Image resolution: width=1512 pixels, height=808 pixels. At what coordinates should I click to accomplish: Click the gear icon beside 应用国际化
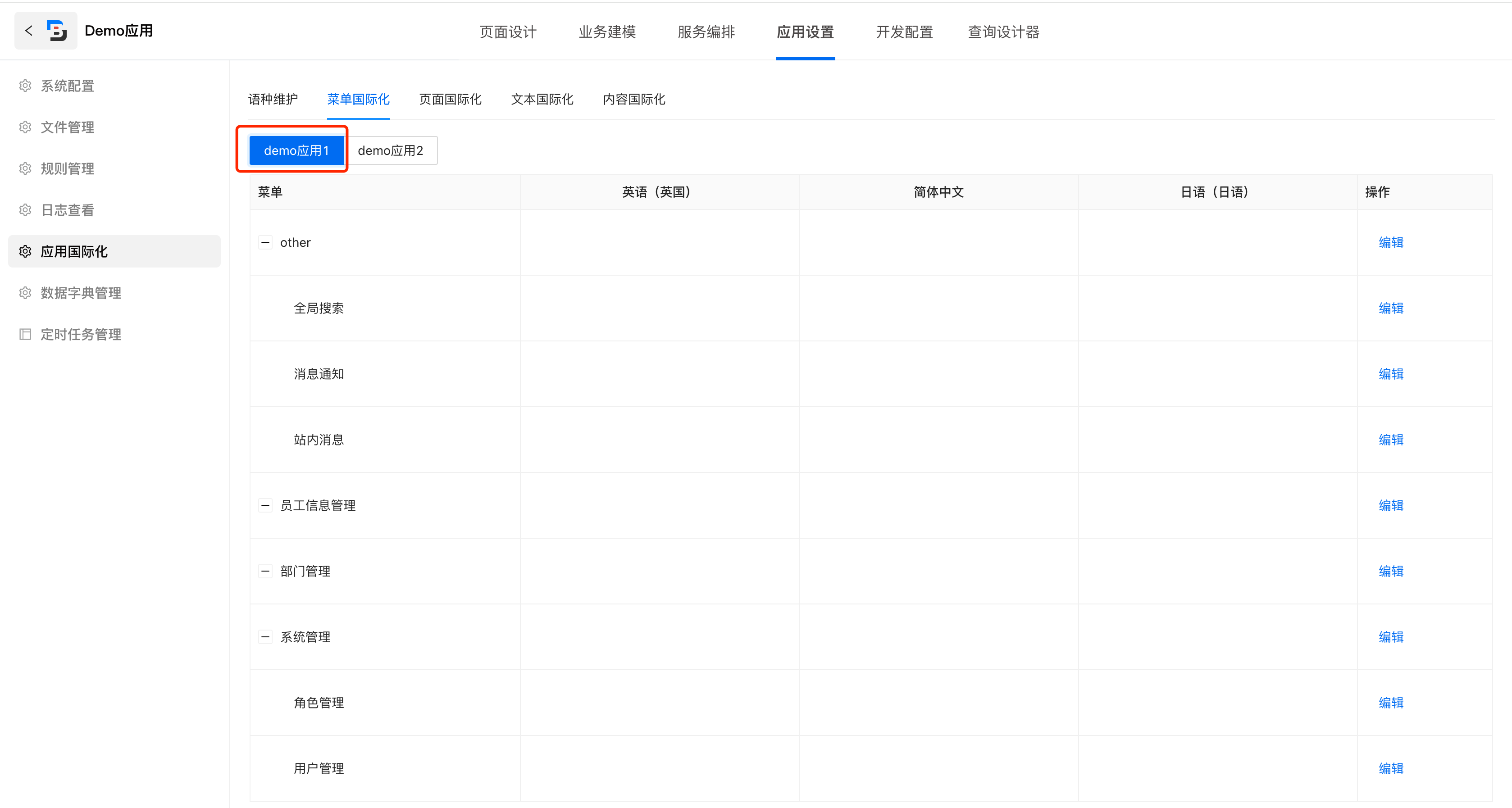point(25,252)
